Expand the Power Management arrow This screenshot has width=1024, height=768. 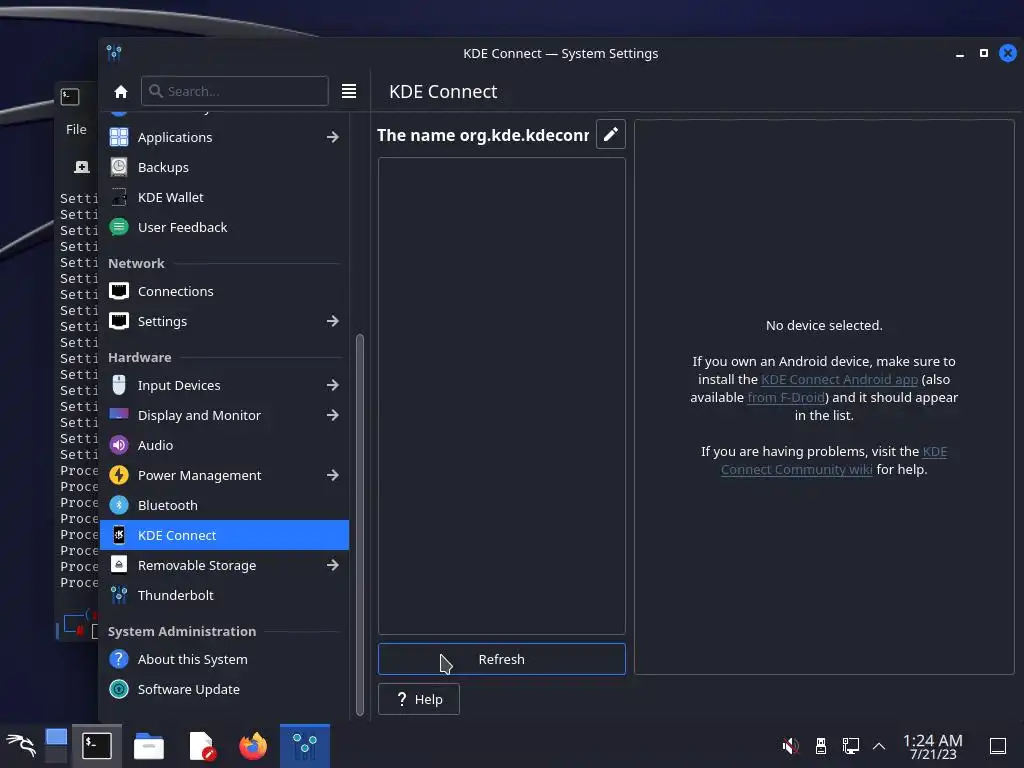pyautogui.click(x=332, y=475)
